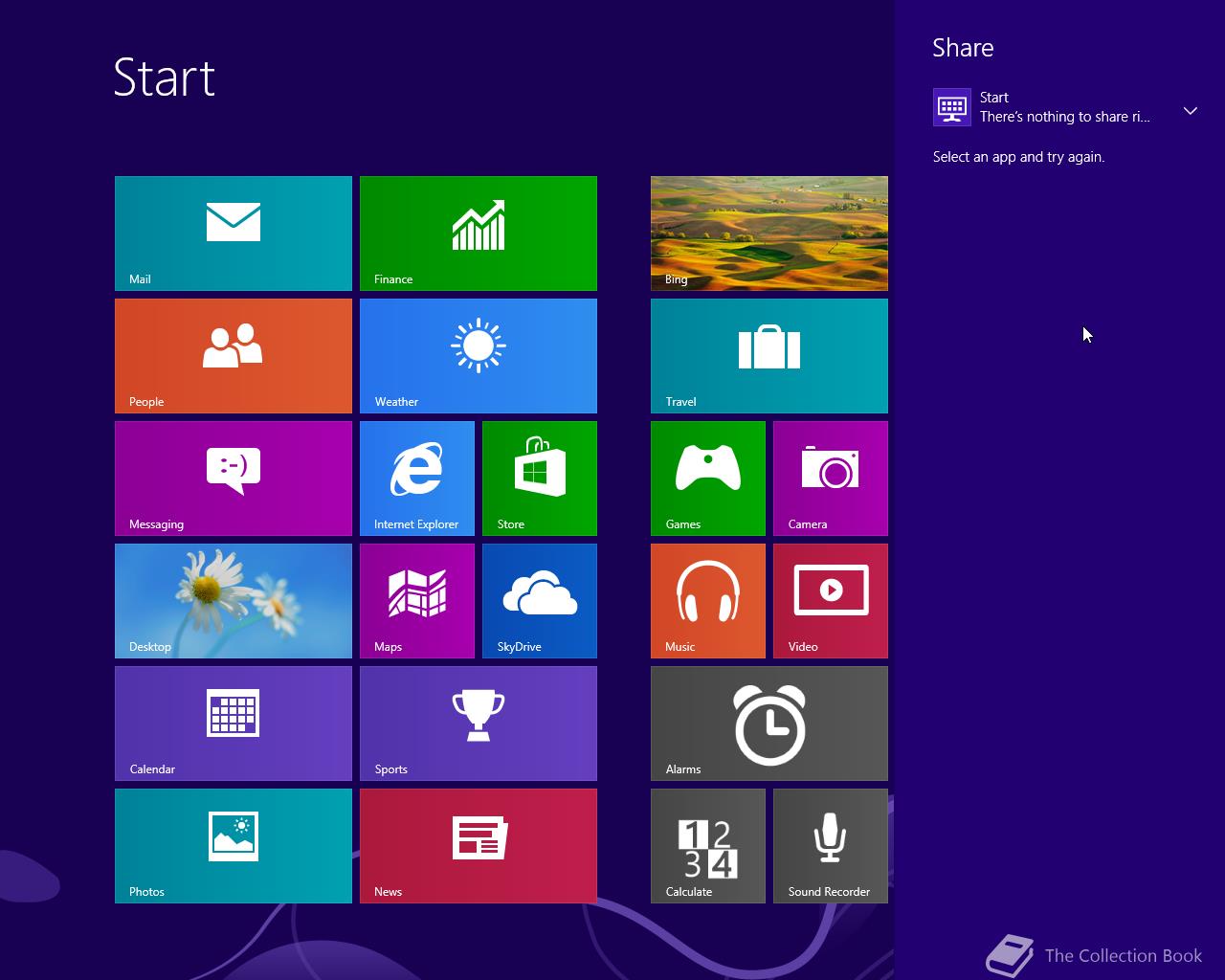Viewport: 1225px width, 980px height.
Task: Open the Music tile
Action: point(708,601)
